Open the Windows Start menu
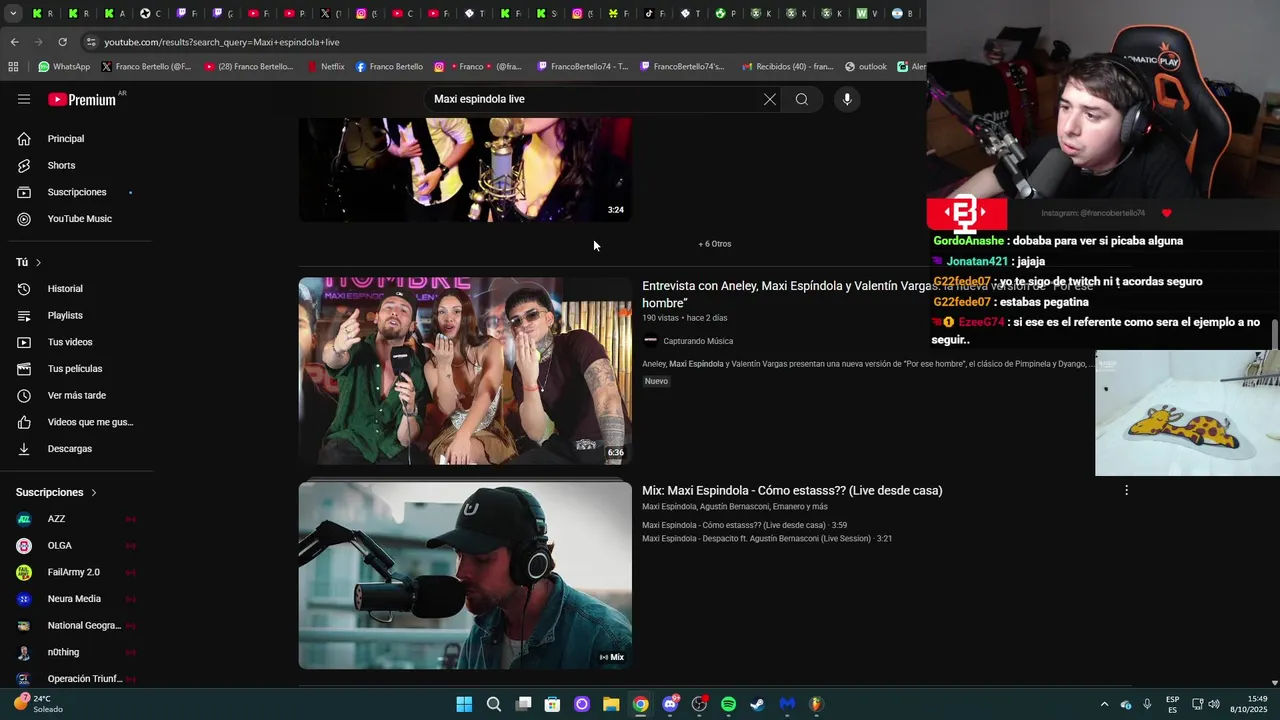The width and height of the screenshot is (1280, 720). tap(464, 704)
